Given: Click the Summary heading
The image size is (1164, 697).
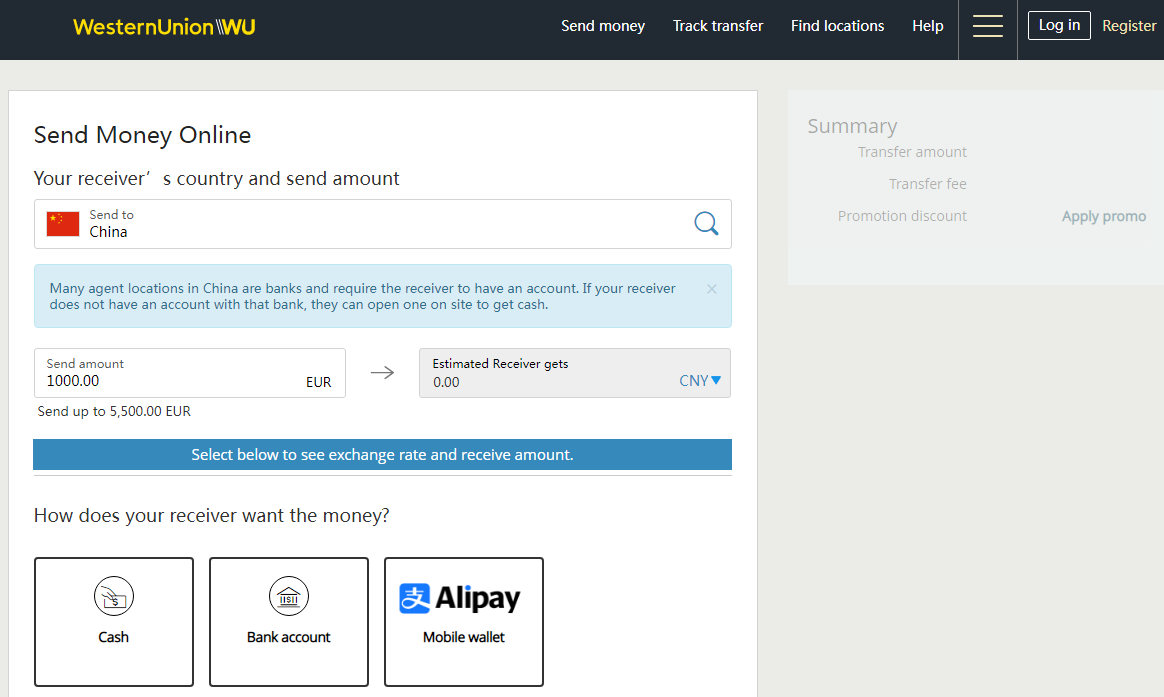Looking at the screenshot, I should point(852,126).
